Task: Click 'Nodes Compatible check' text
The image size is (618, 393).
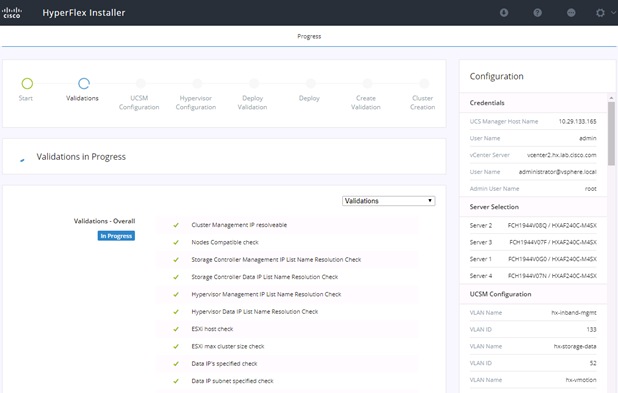Action: tap(225, 242)
